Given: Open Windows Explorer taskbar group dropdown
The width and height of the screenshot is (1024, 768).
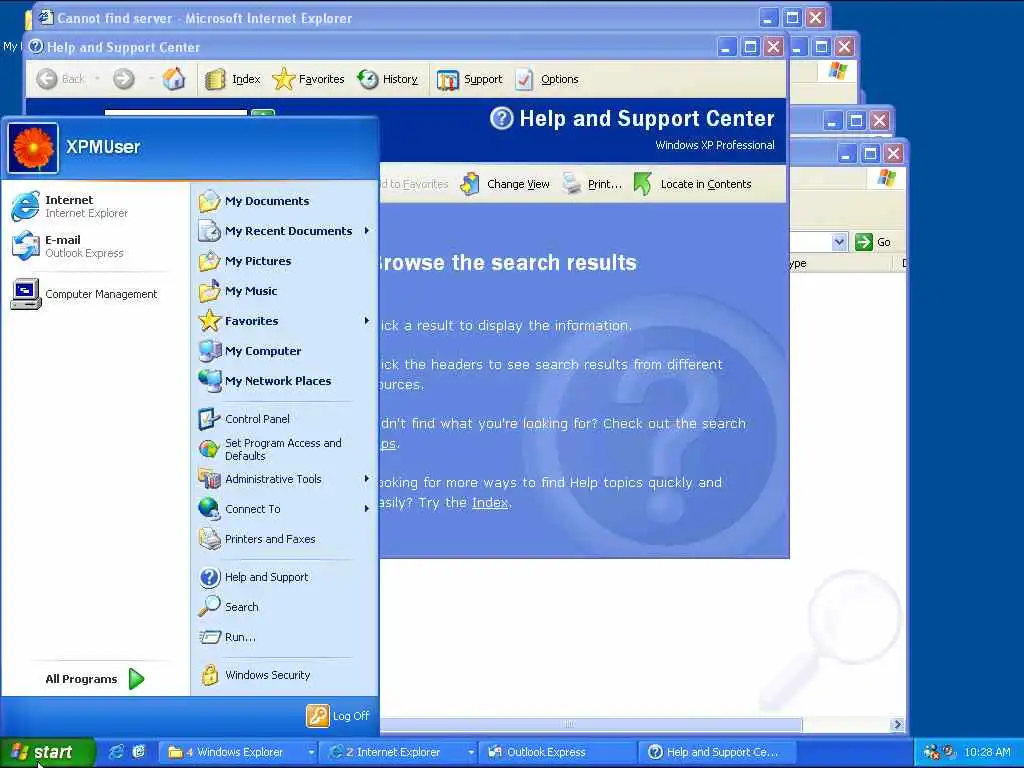Looking at the screenshot, I should (x=312, y=752).
